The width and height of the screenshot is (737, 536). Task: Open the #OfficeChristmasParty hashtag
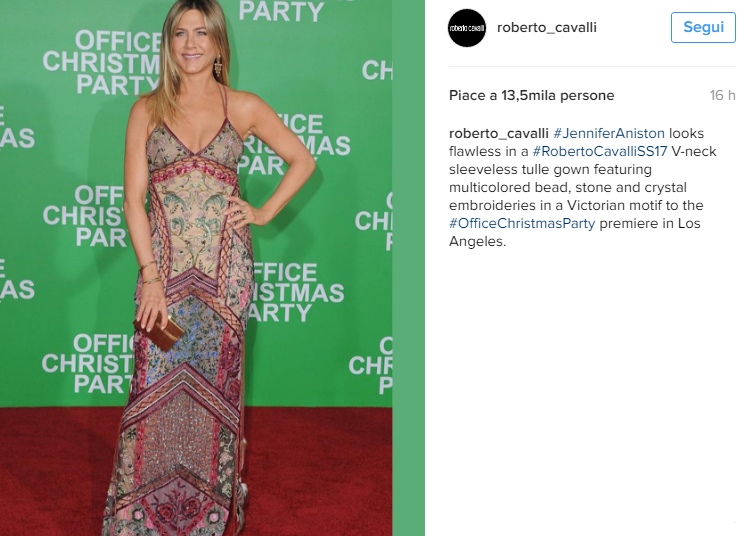[x=522, y=223]
